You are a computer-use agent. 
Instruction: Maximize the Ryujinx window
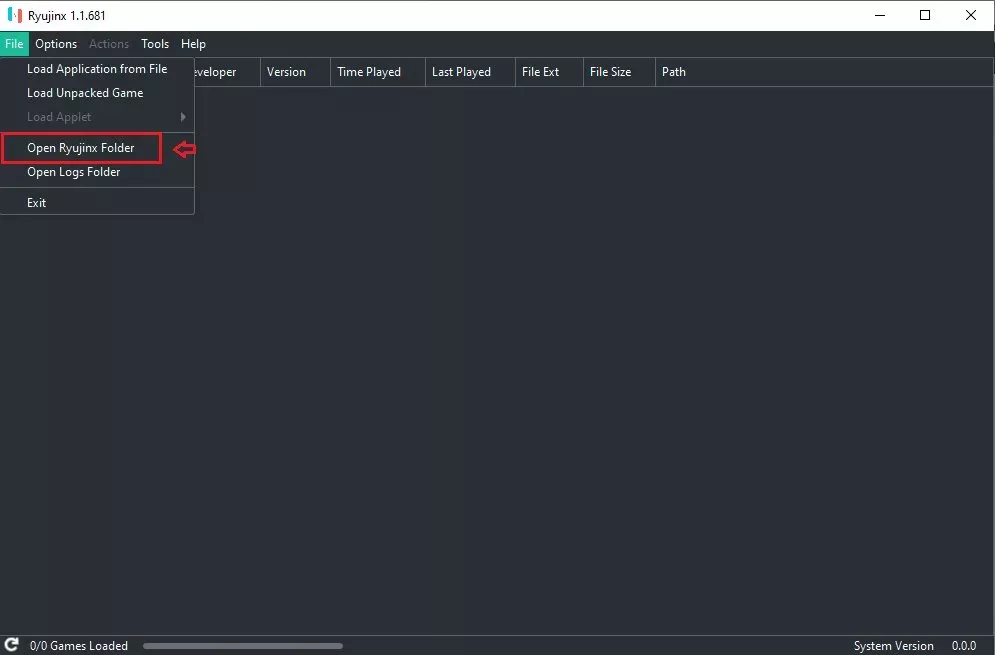pos(925,15)
